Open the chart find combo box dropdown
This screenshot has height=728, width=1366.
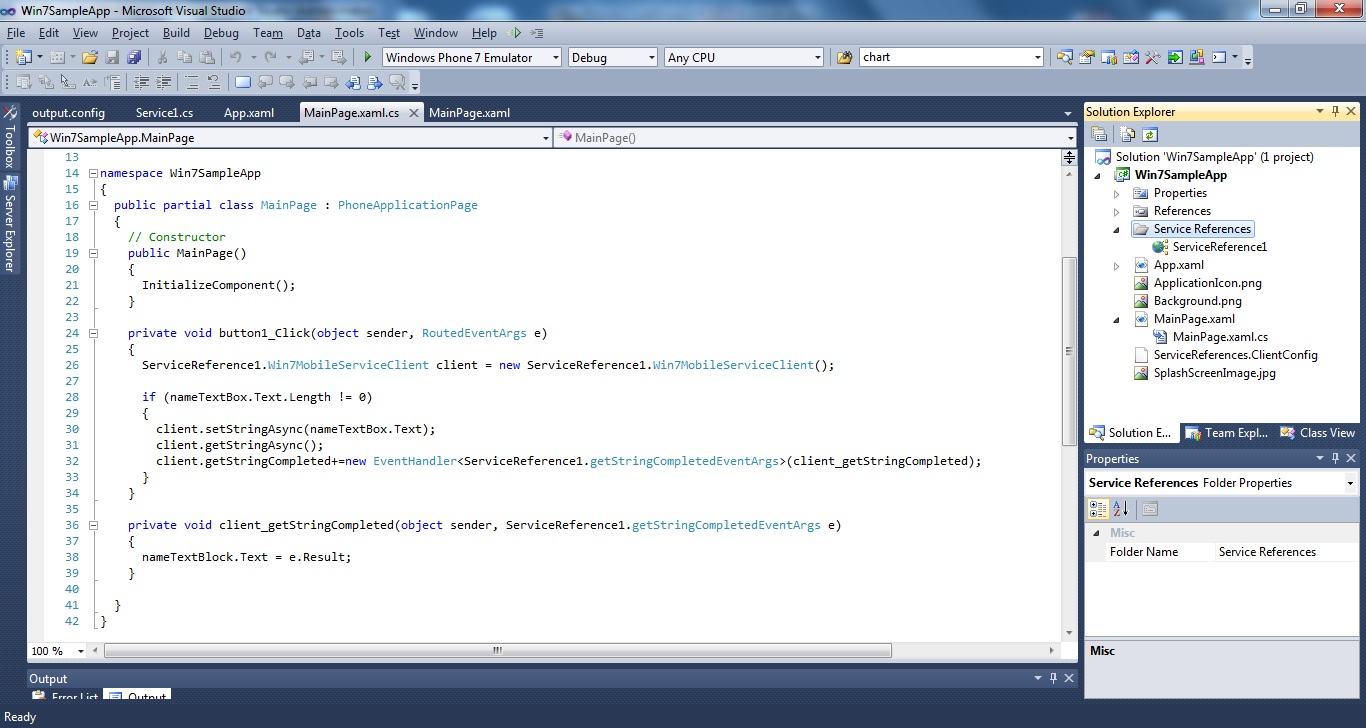pos(1037,58)
